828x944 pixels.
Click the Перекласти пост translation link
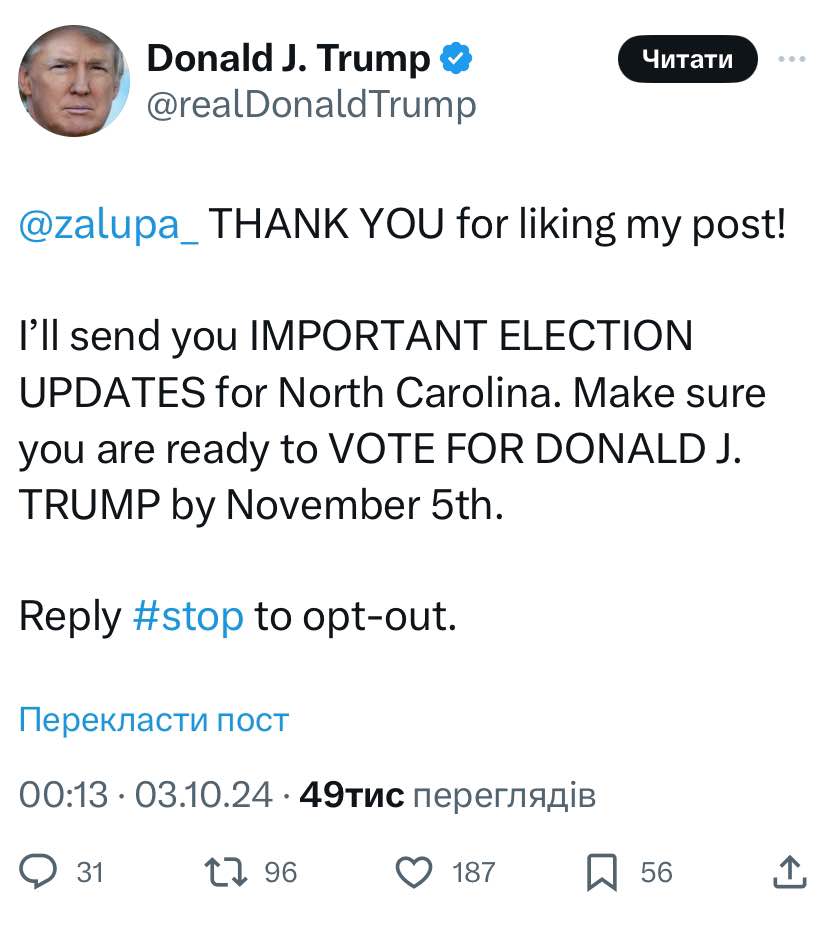[152, 719]
